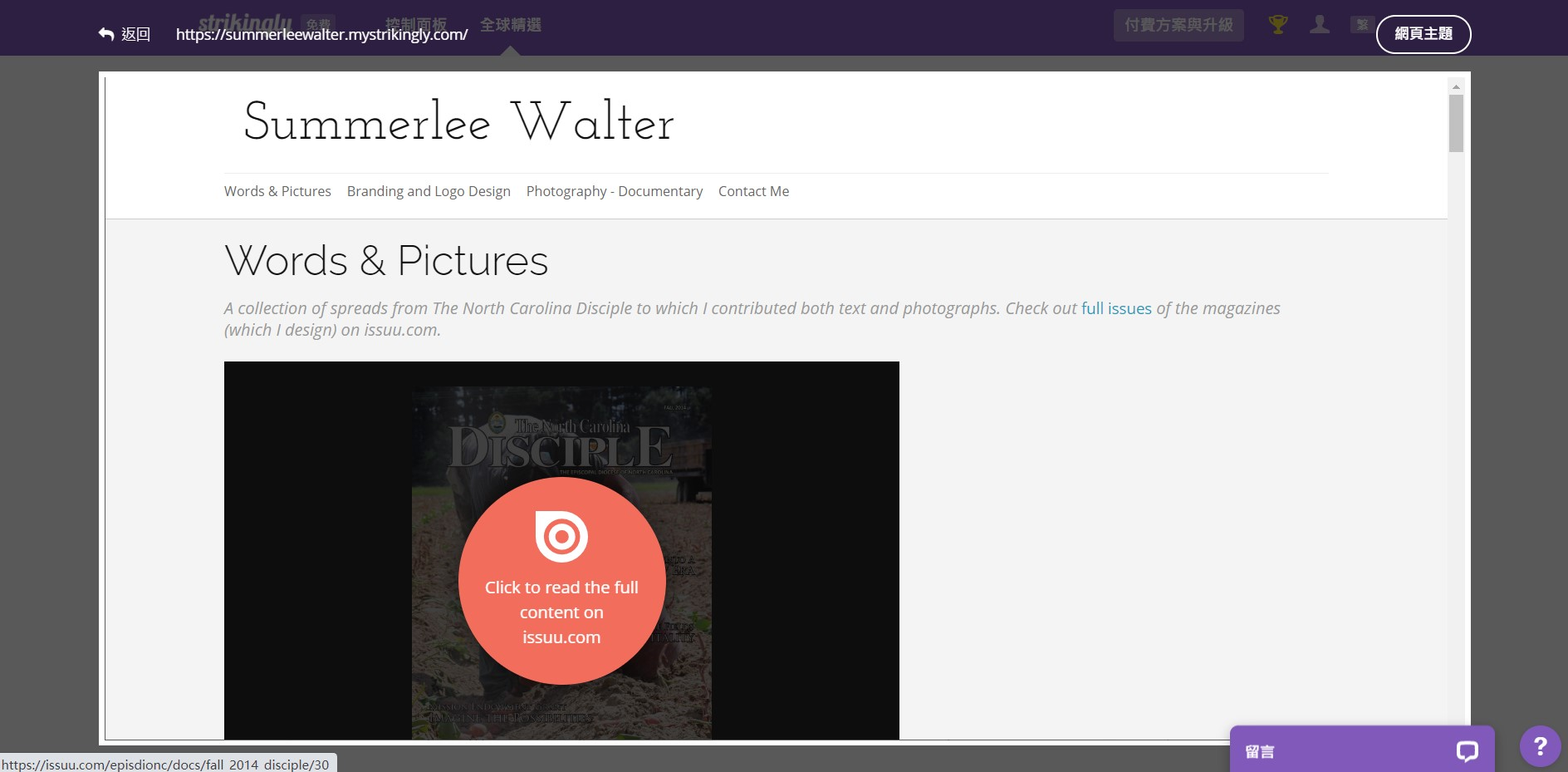Switch to the 全球精選 tab
Image resolution: width=1568 pixels, height=772 pixels.
point(510,25)
